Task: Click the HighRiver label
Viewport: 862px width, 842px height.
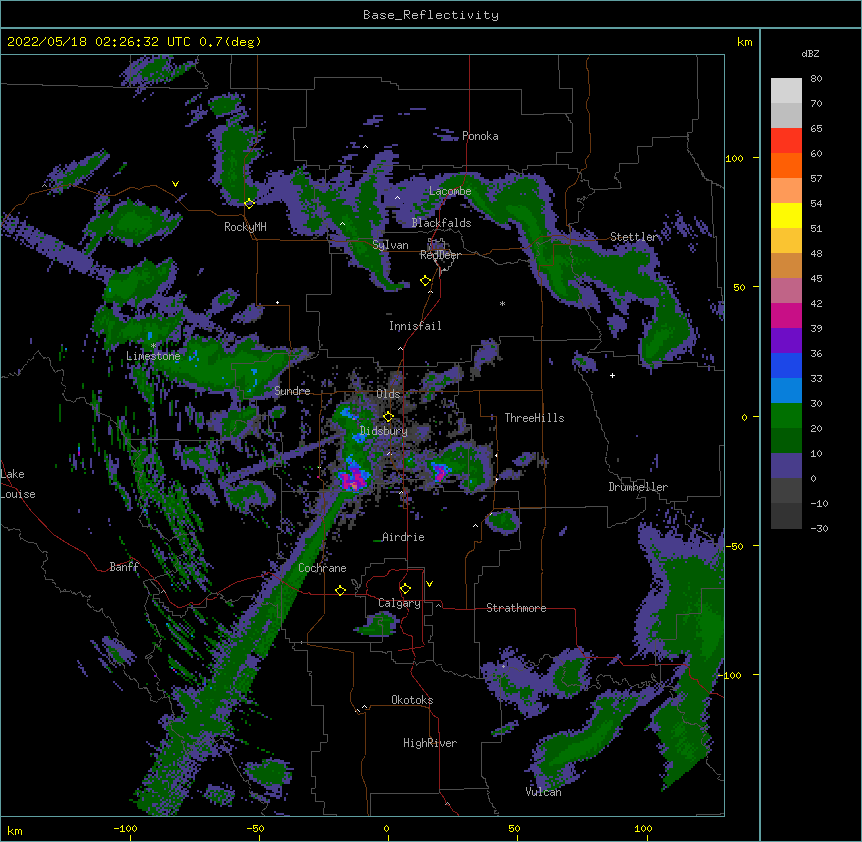Action: [430, 743]
